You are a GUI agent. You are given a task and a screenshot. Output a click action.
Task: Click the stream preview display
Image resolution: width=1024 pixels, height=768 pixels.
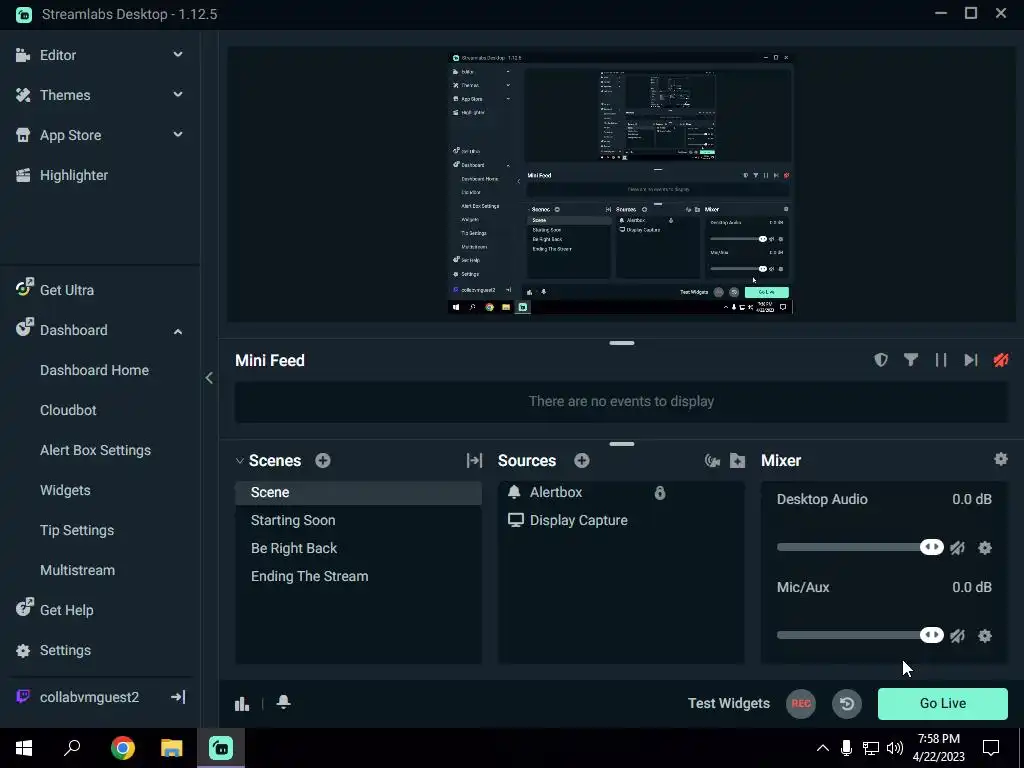621,184
